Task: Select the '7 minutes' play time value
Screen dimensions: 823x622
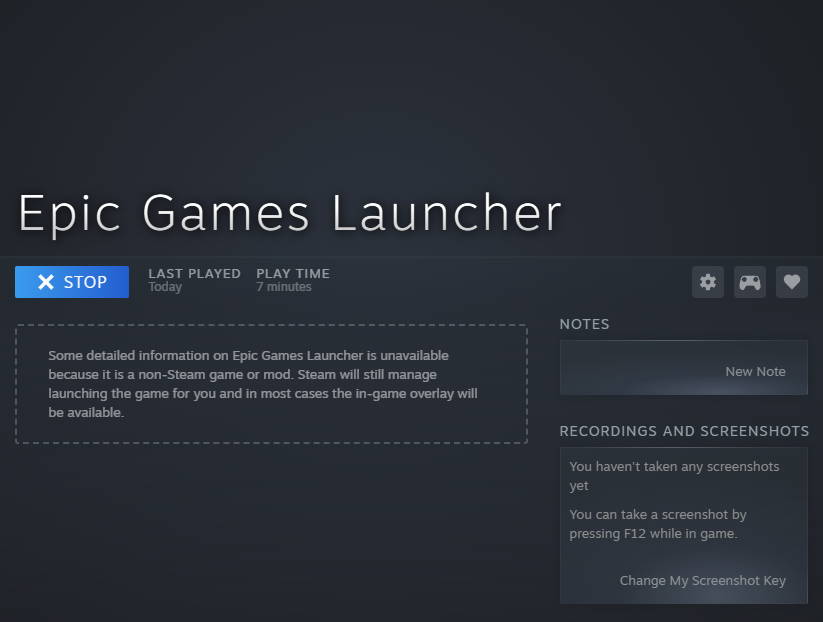Action: point(283,287)
